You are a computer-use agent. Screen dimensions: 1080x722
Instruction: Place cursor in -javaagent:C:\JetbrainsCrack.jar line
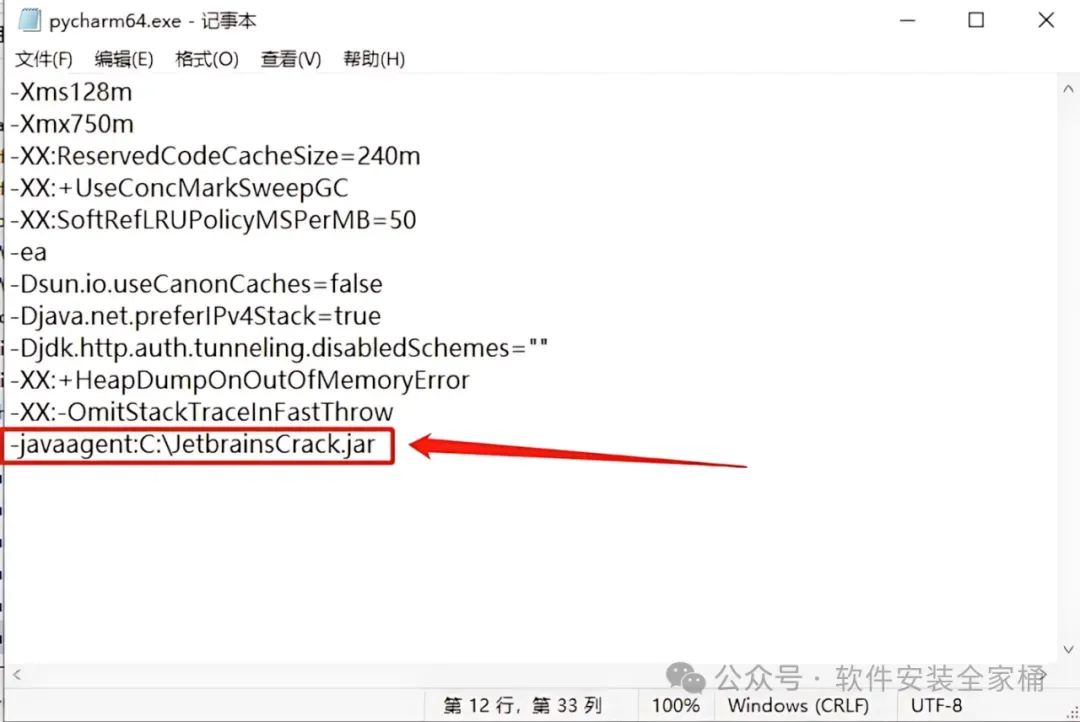point(193,445)
